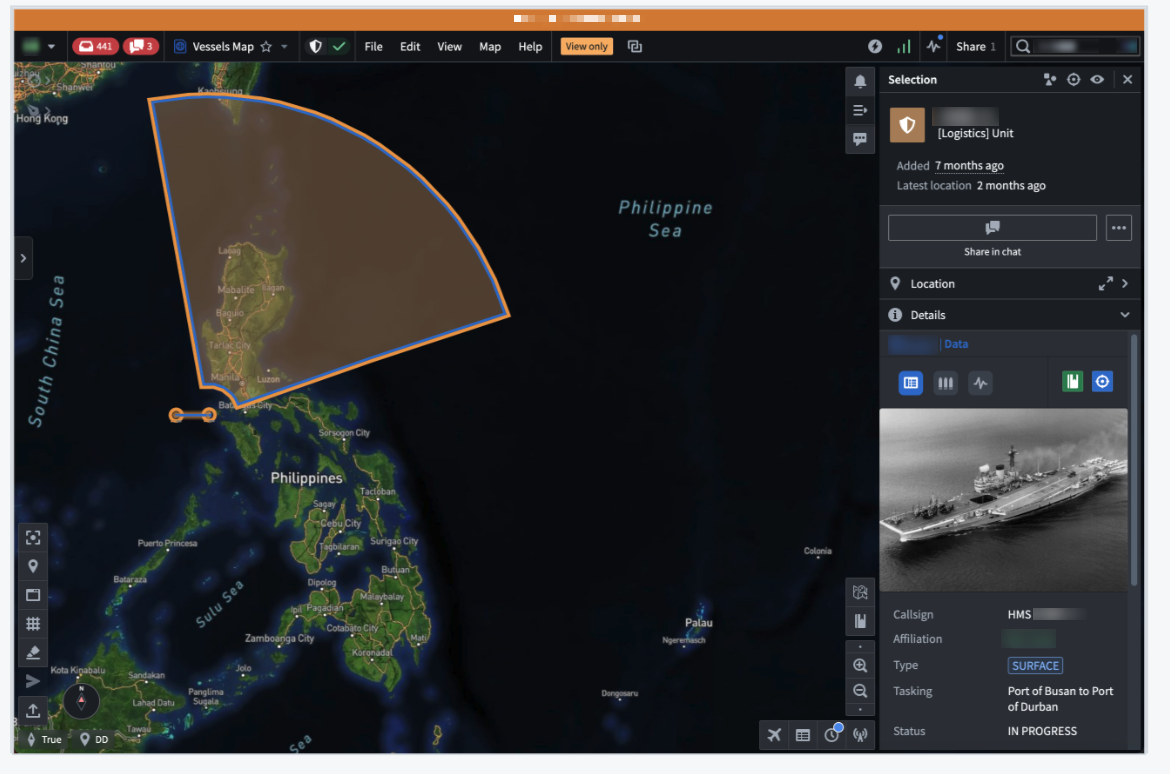Toggle the grid overlay icon
Image resolution: width=1170 pixels, height=774 pixels.
(x=33, y=624)
